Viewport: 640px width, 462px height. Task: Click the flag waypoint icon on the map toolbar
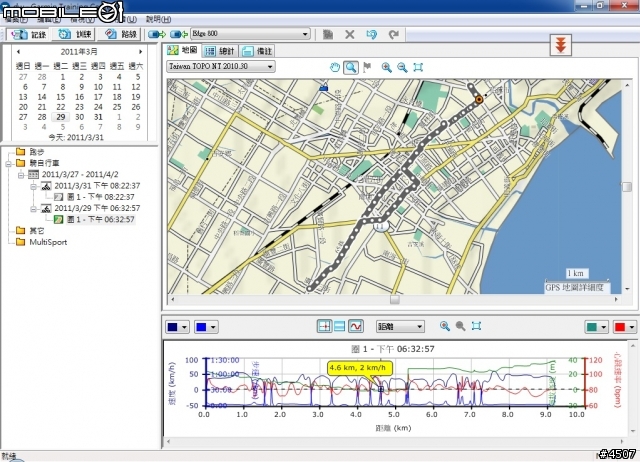(367, 67)
